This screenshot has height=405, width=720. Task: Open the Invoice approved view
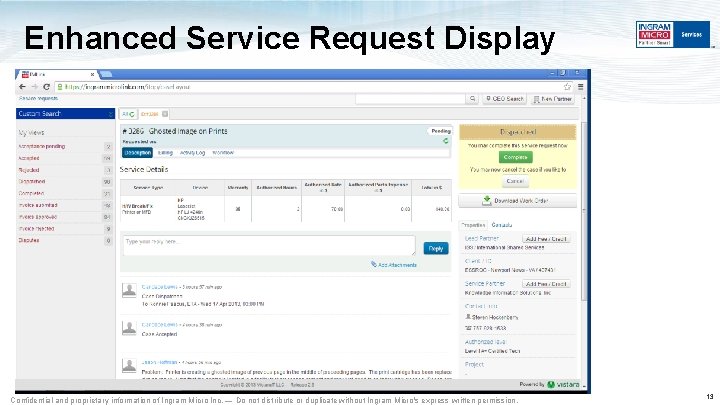[x=38, y=217]
